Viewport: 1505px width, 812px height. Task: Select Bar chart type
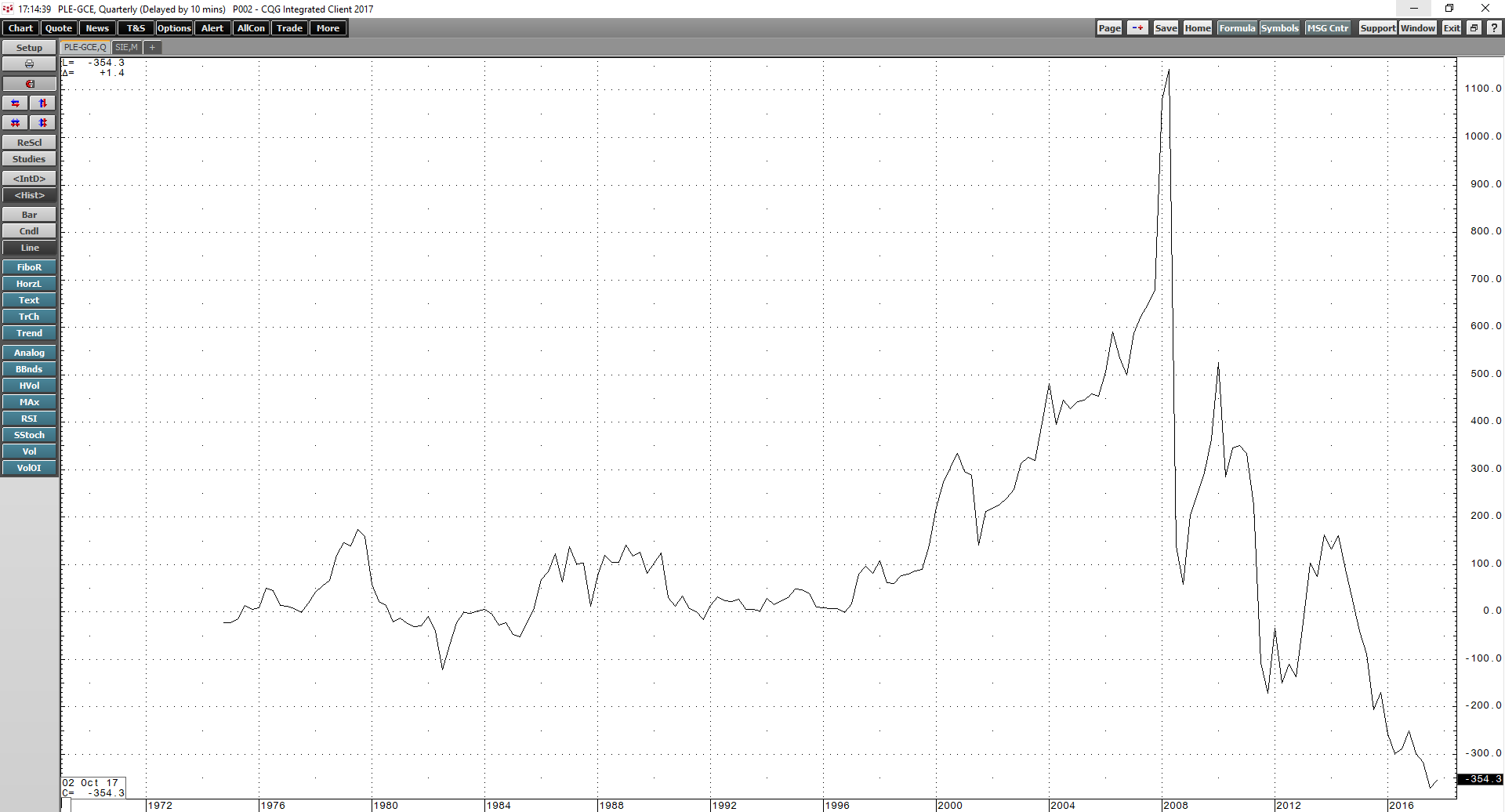click(29, 215)
